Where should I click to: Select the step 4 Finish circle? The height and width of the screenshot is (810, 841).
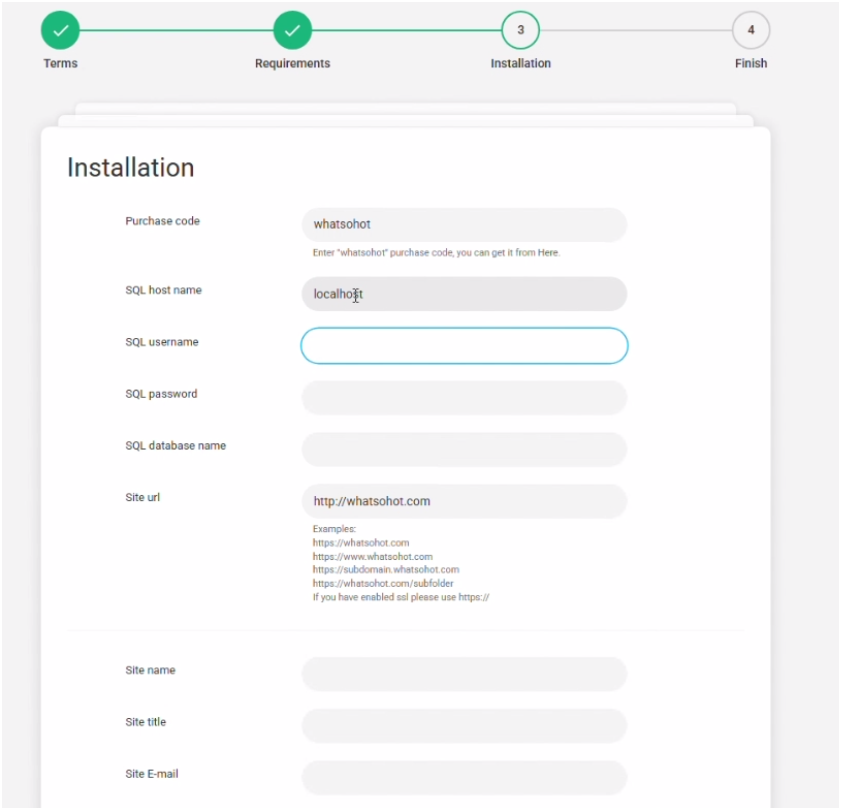point(750,30)
